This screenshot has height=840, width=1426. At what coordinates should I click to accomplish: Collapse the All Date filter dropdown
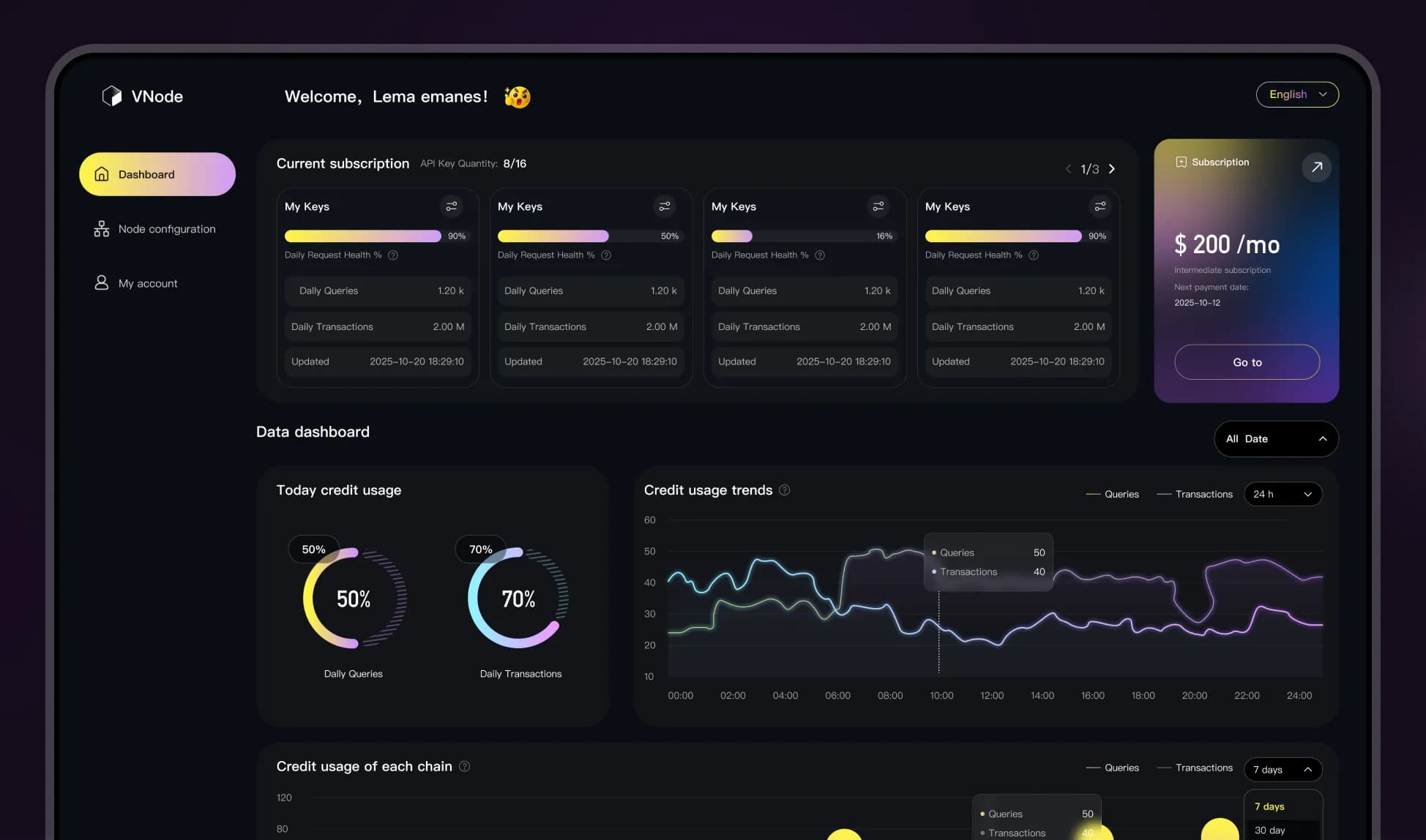(1276, 438)
